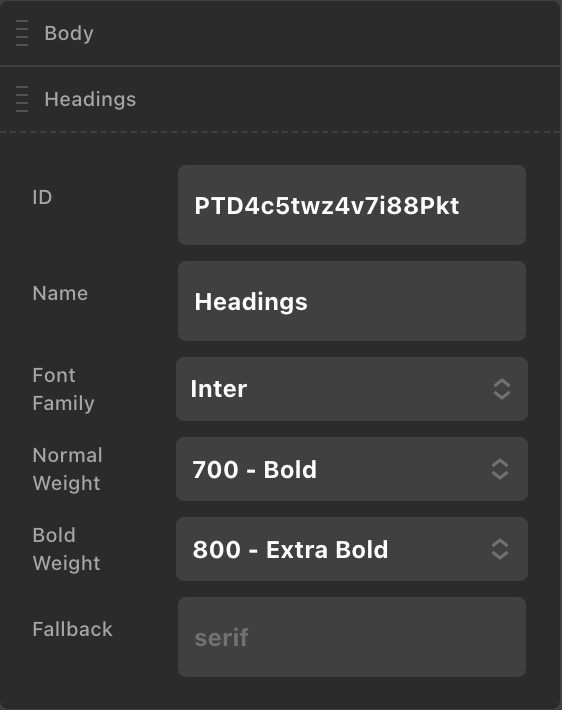Focus the ID field showing PTD4c5twz4v7i88Pkt
This screenshot has width=562, height=710.
(x=352, y=205)
